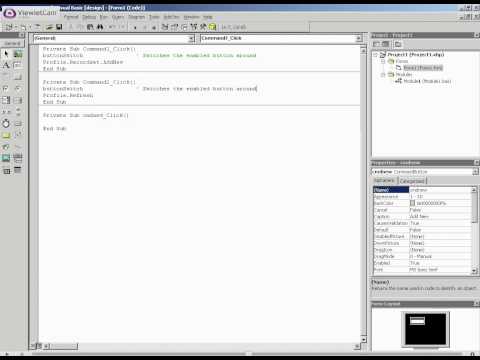Select the Data control tool
This screenshot has height=360, width=480.
[x=18, y=158]
